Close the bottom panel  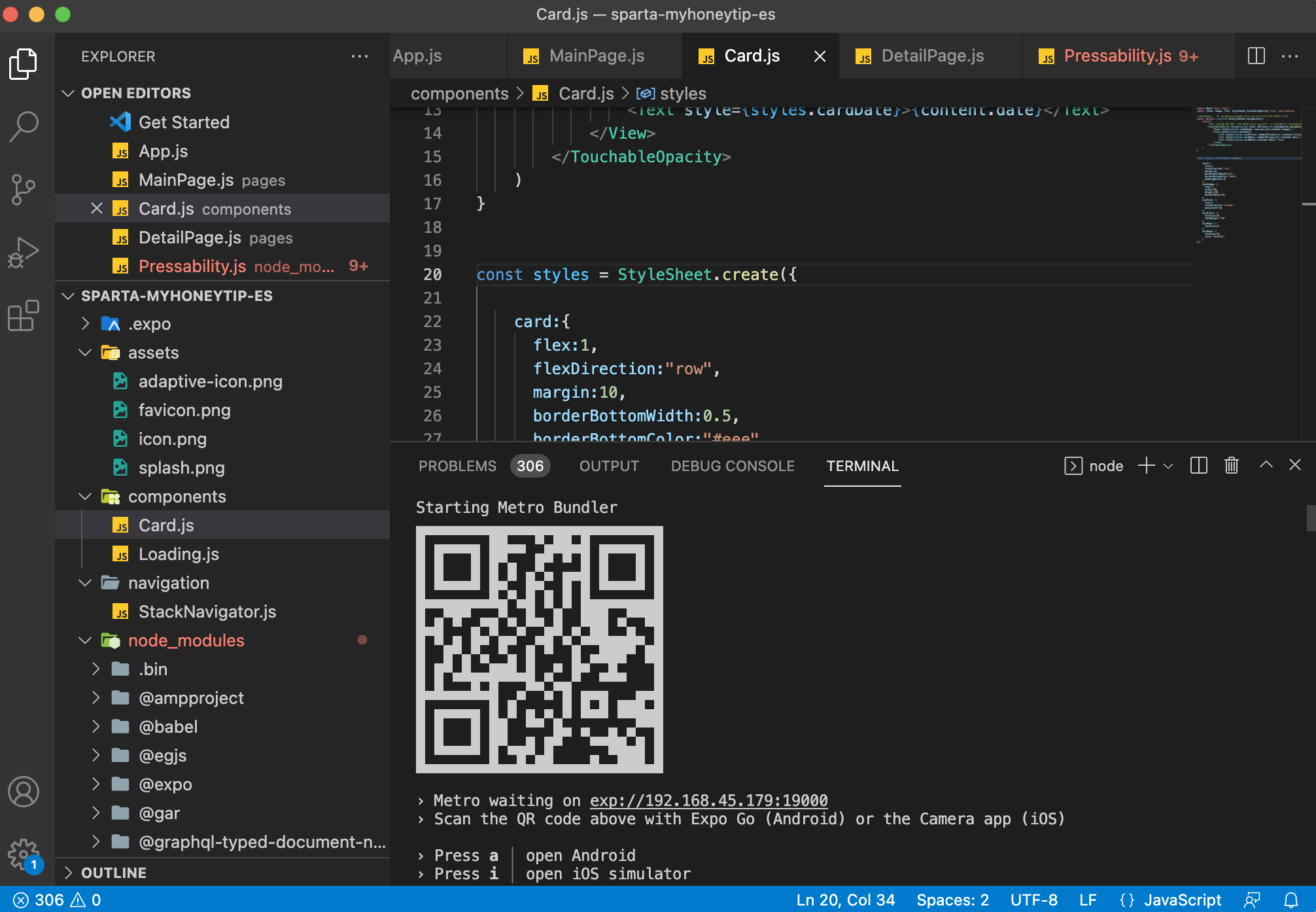[1295, 465]
